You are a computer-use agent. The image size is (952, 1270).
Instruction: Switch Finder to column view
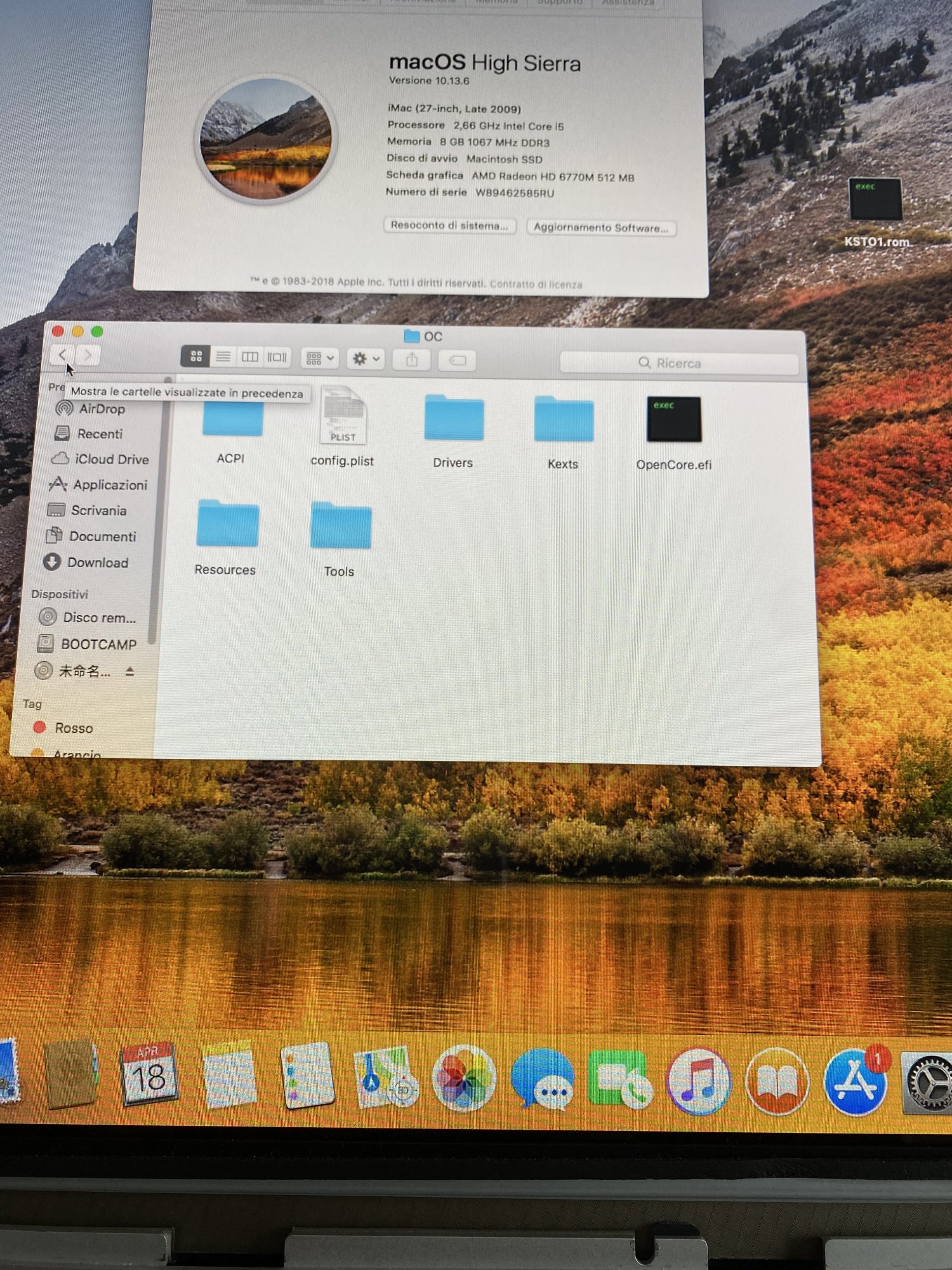pyautogui.click(x=250, y=358)
